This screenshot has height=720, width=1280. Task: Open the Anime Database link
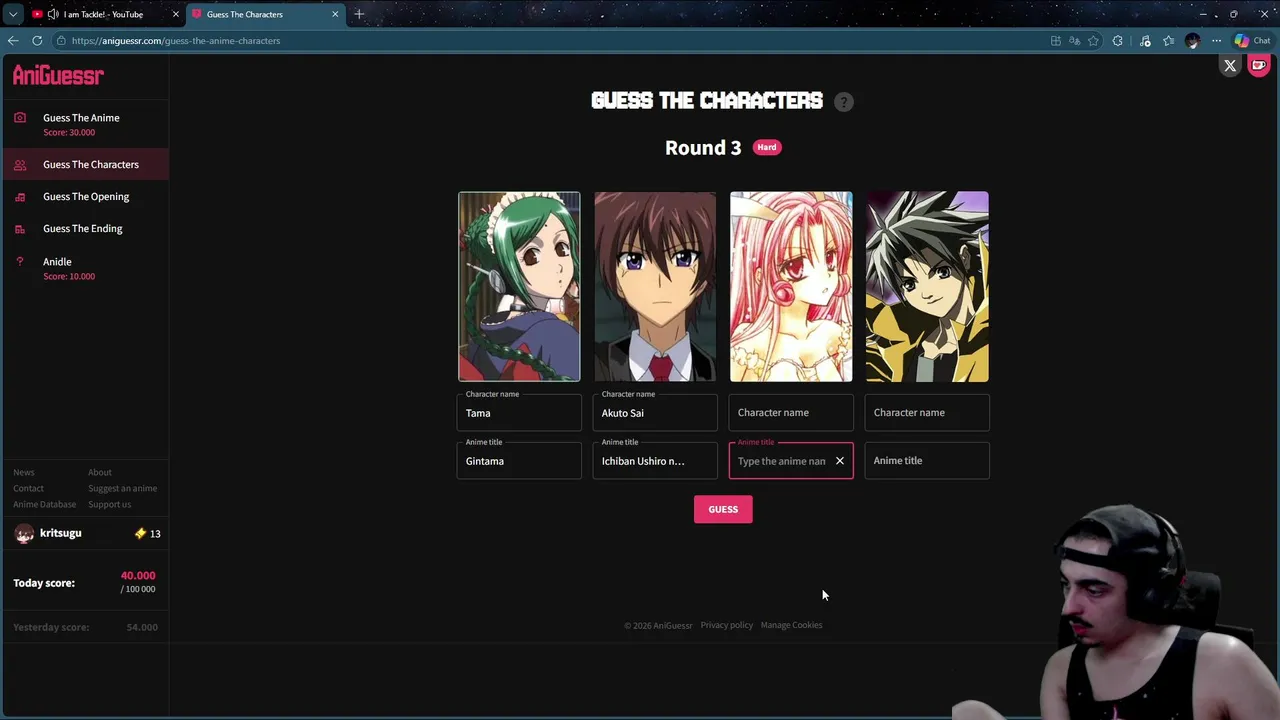click(44, 505)
